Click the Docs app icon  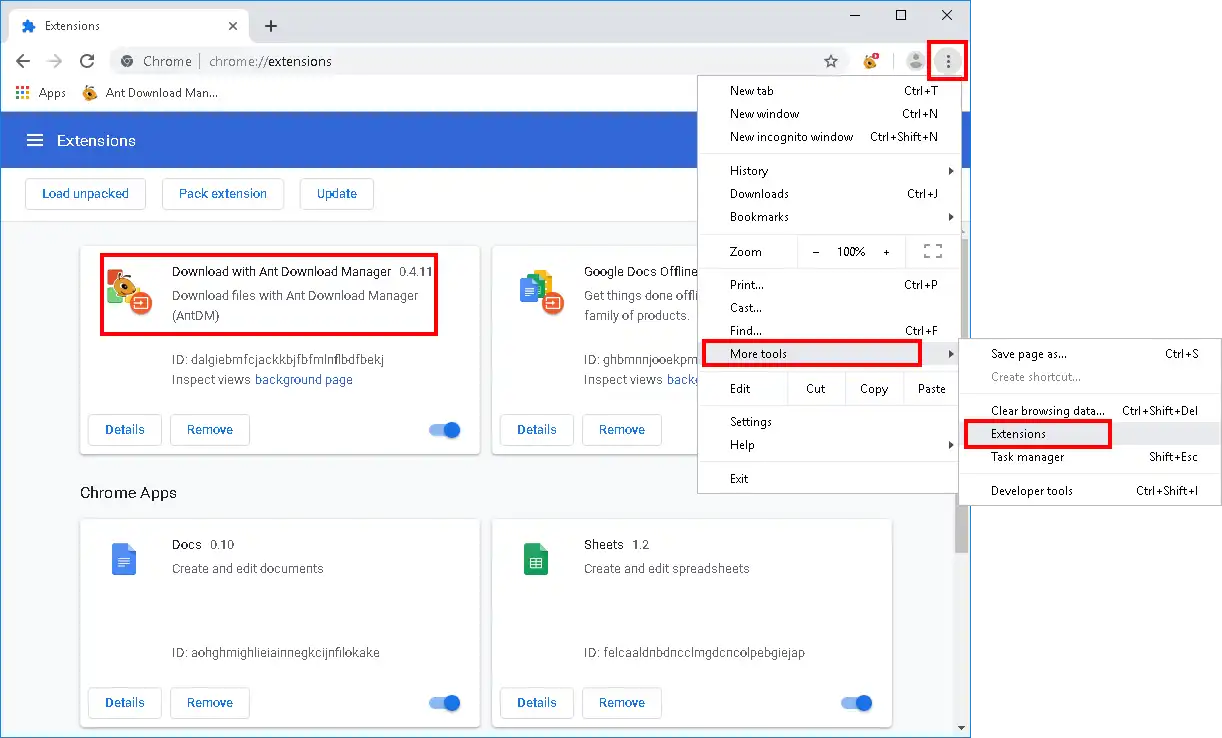123,558
